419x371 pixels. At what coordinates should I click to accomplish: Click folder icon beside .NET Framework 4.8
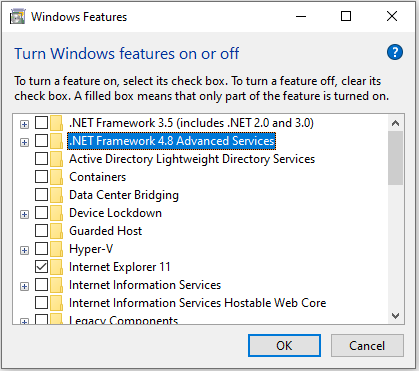point(57,141)
